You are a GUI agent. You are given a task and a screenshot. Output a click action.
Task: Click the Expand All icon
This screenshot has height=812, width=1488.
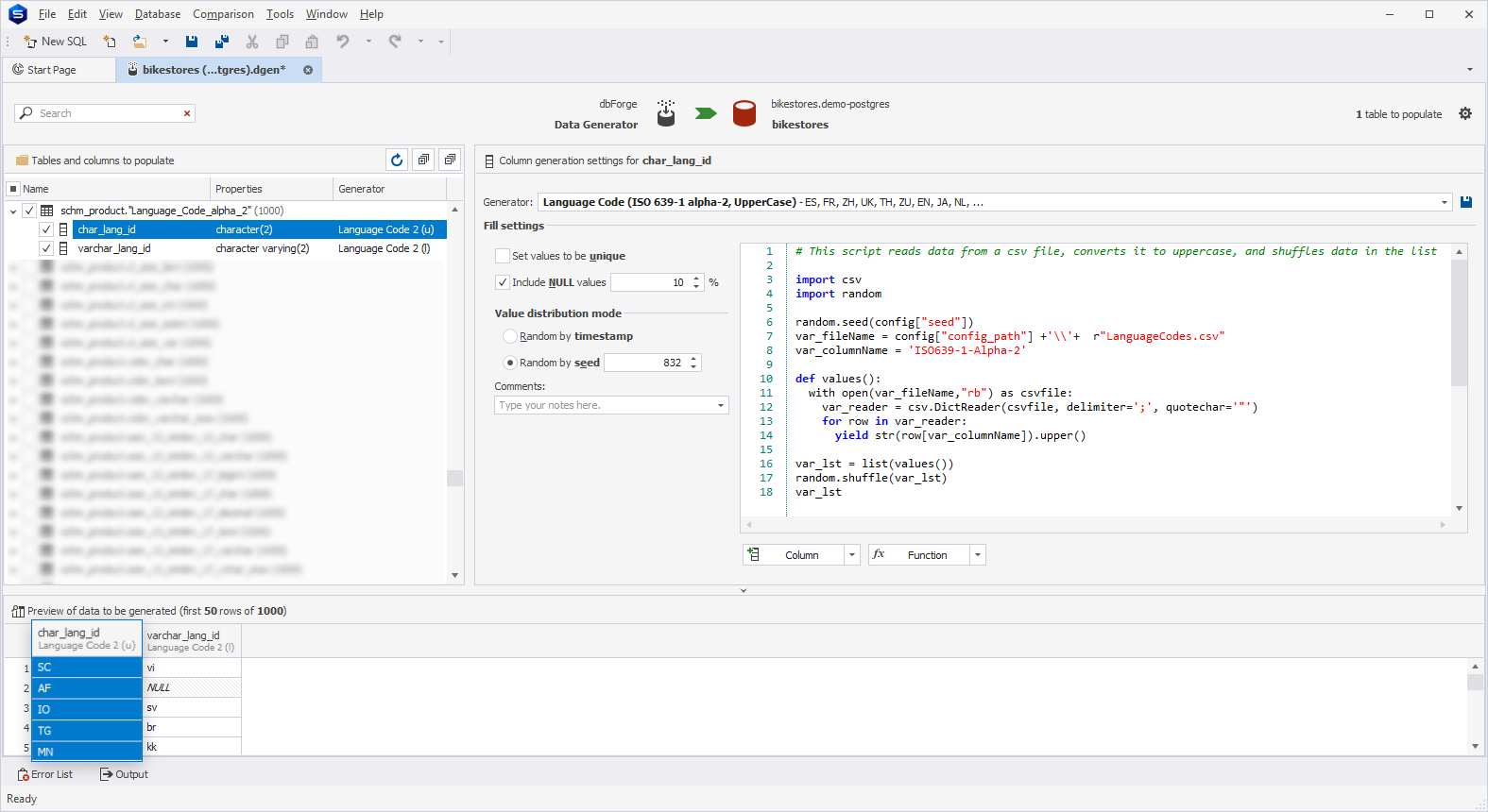tap(423, 161)
